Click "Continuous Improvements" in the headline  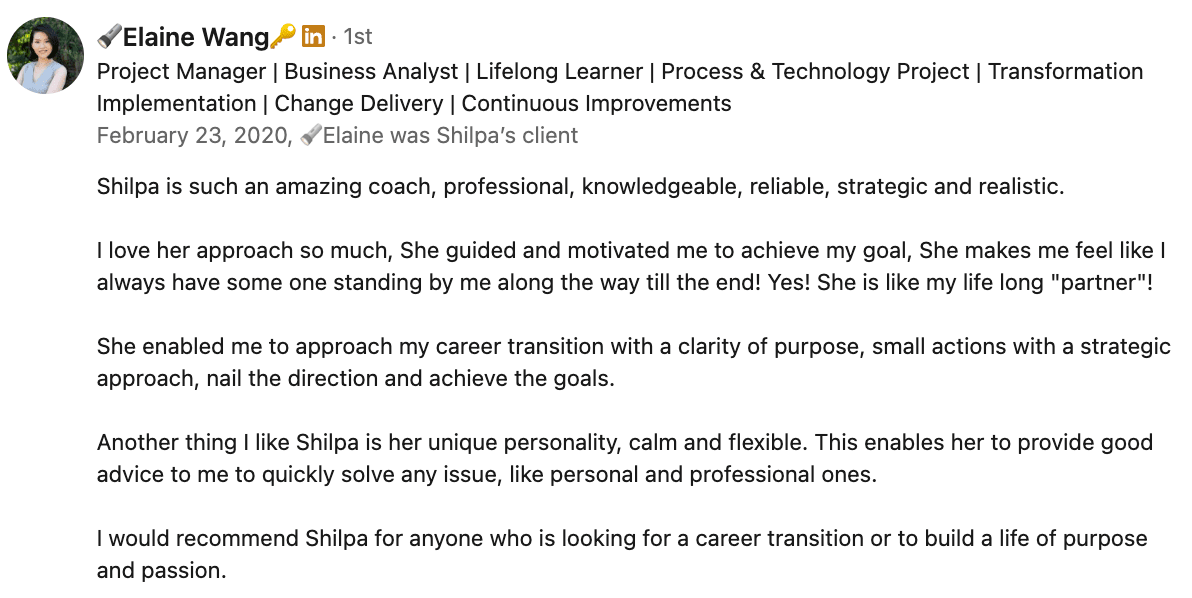click(596, 104)
